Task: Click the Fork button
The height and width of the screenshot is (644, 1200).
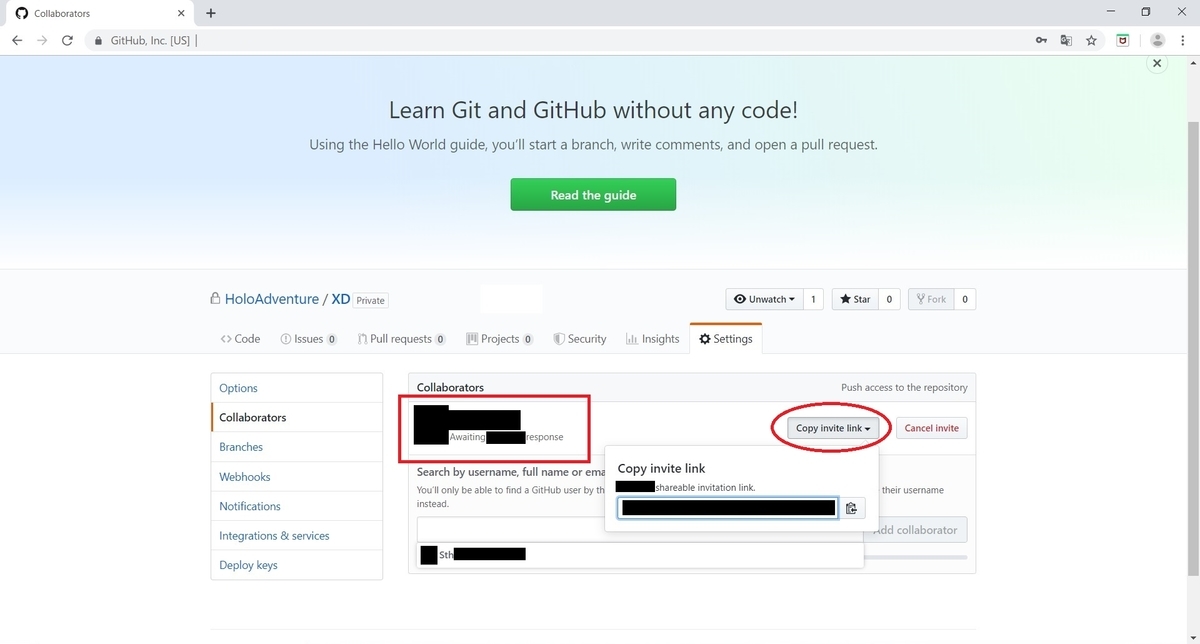Action: tap(930, 299)
